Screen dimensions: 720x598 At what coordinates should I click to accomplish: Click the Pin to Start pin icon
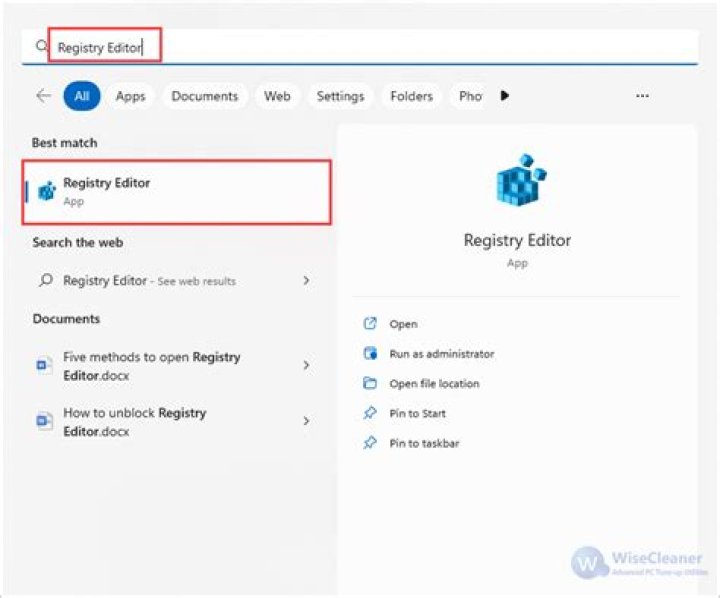[370, 413]
